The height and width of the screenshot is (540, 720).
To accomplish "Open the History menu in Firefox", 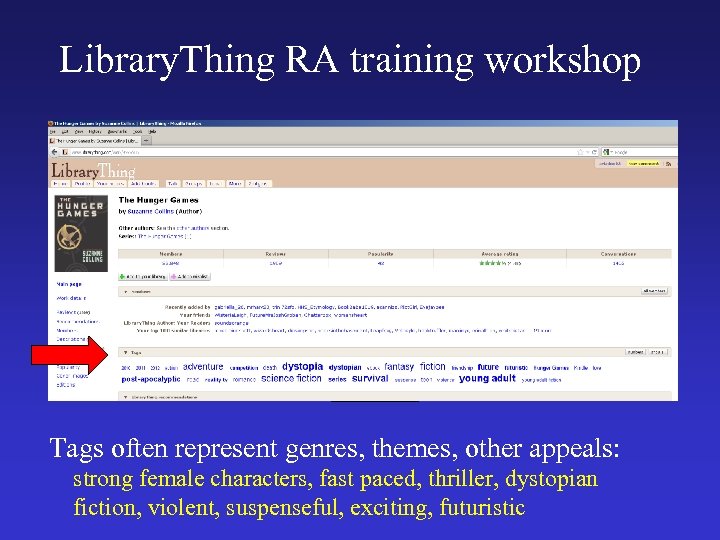I will click(95, 131).
